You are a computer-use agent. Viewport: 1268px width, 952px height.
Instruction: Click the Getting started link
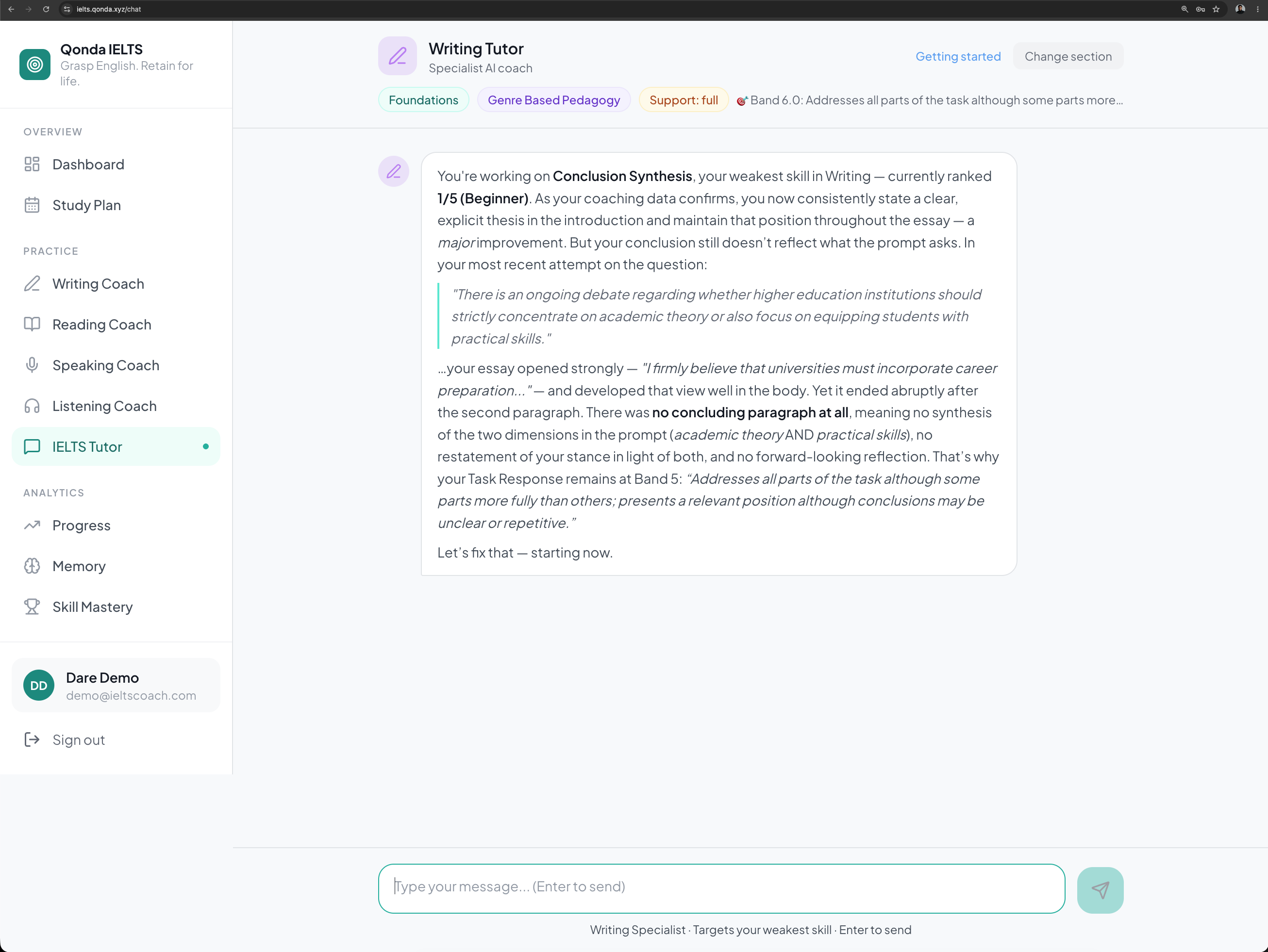pos(958,56)
